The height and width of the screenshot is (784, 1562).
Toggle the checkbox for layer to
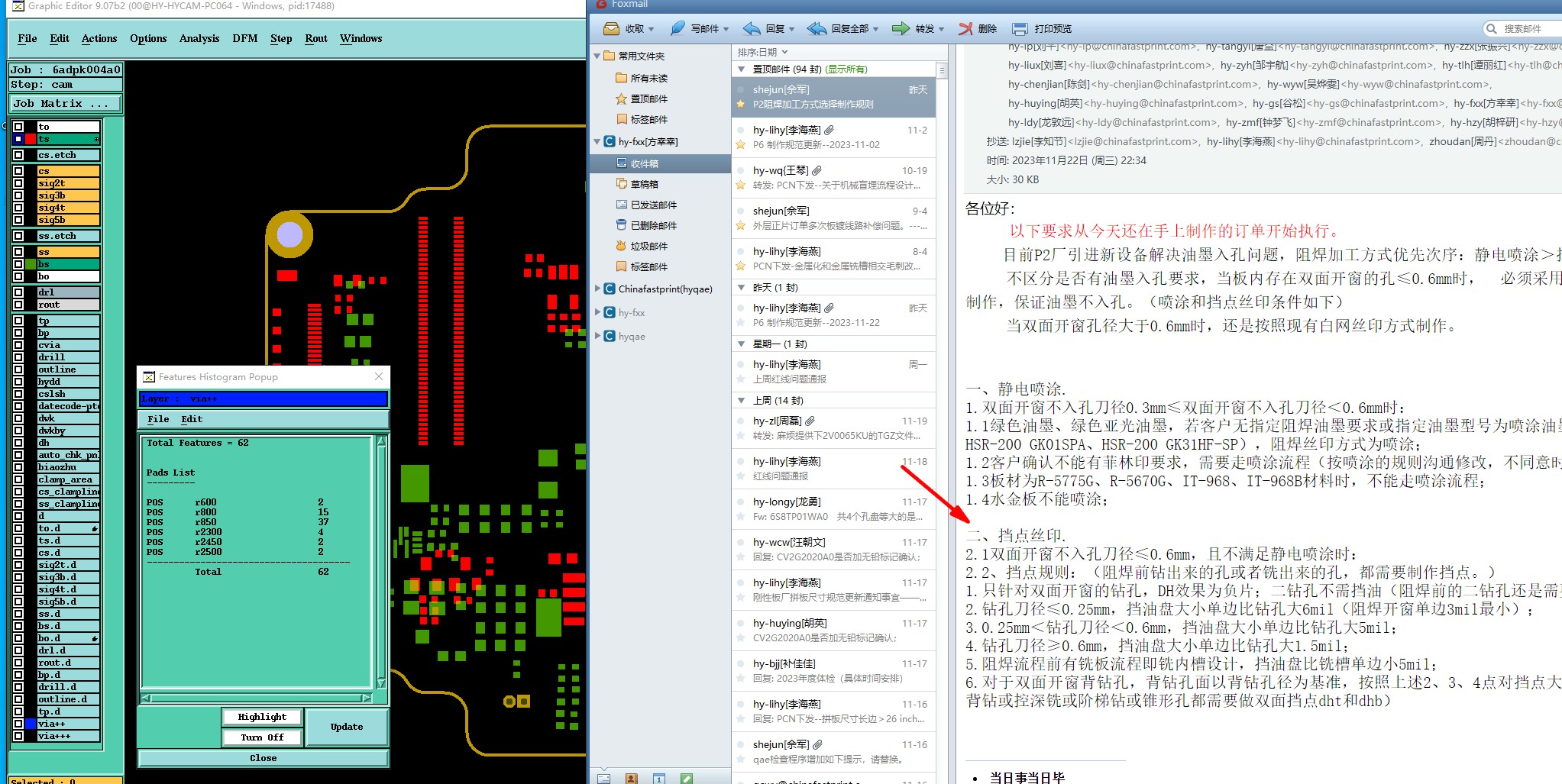click(x=18, y=127)
